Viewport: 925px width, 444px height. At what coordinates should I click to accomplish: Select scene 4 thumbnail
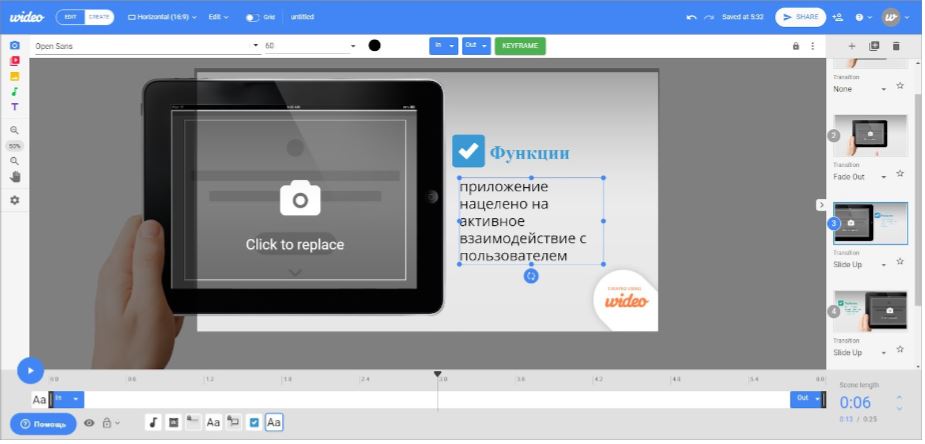(870, 311)
